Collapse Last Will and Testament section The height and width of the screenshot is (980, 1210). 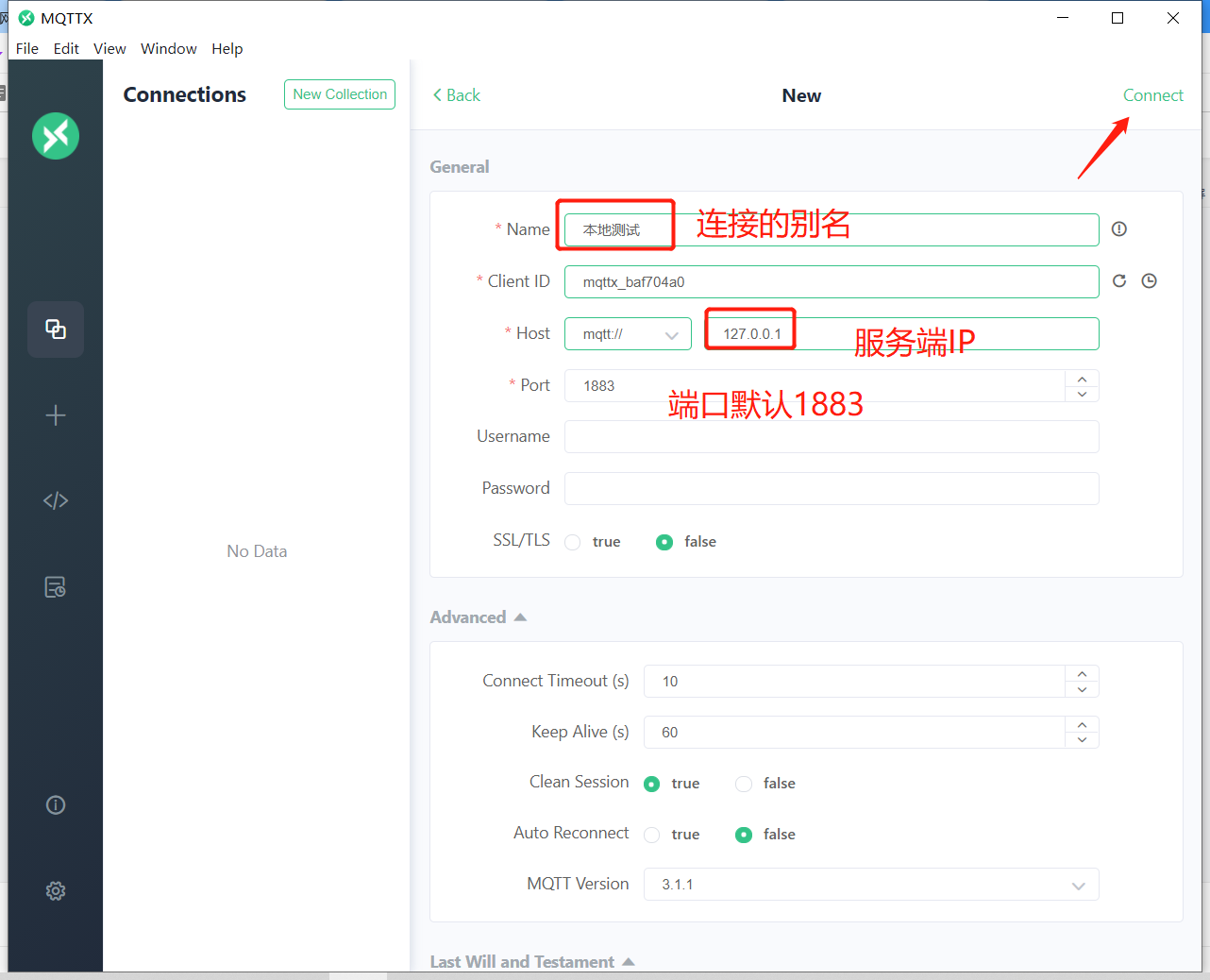tap(532, 962)
